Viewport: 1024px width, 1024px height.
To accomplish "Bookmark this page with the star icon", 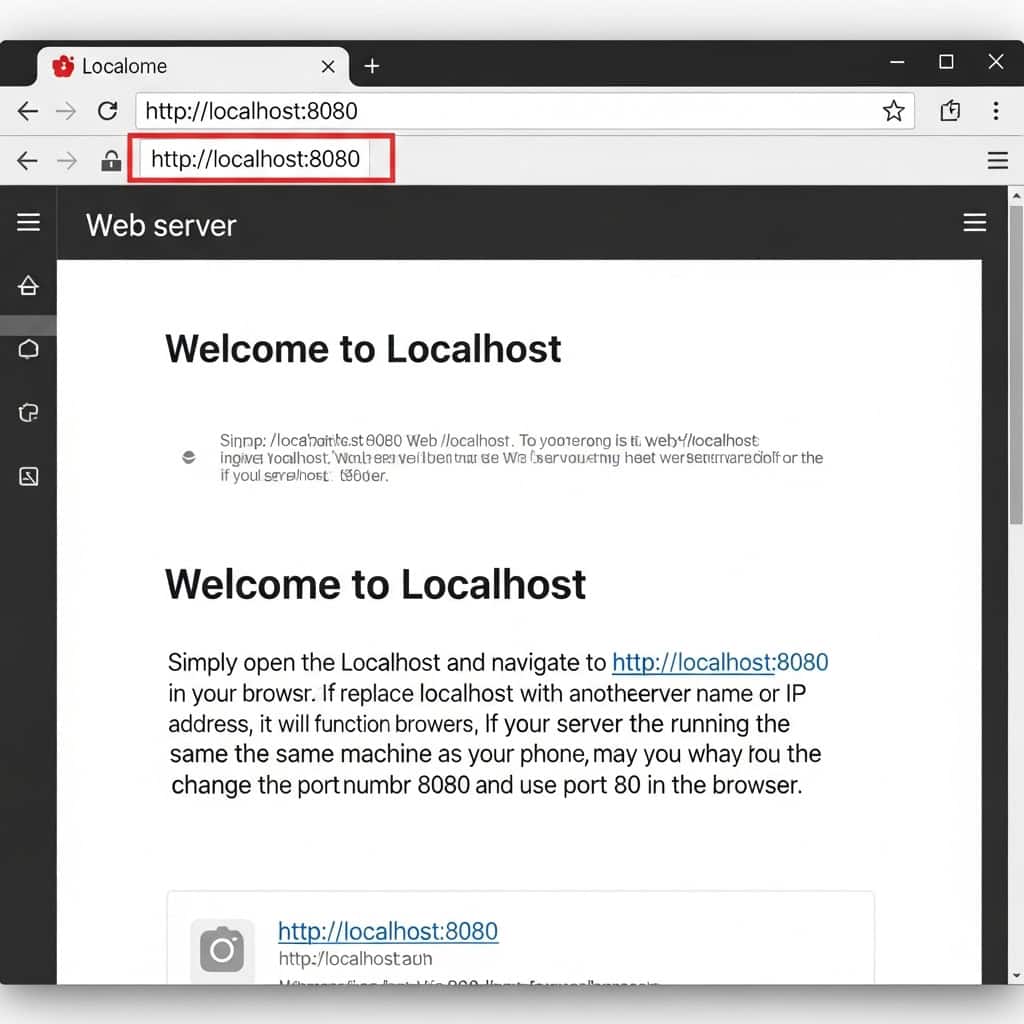I will (893, 111).
